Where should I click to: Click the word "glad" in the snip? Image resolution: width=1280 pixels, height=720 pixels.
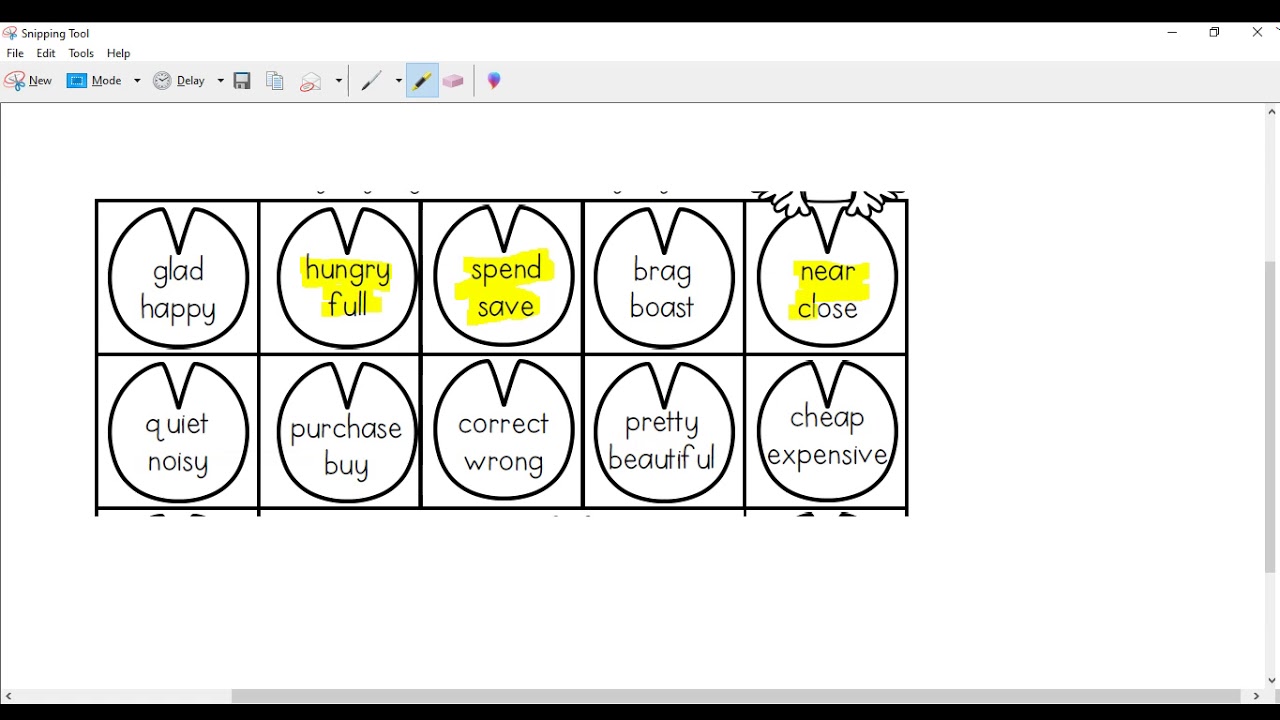pyautogui.click(x=178, y=270)
